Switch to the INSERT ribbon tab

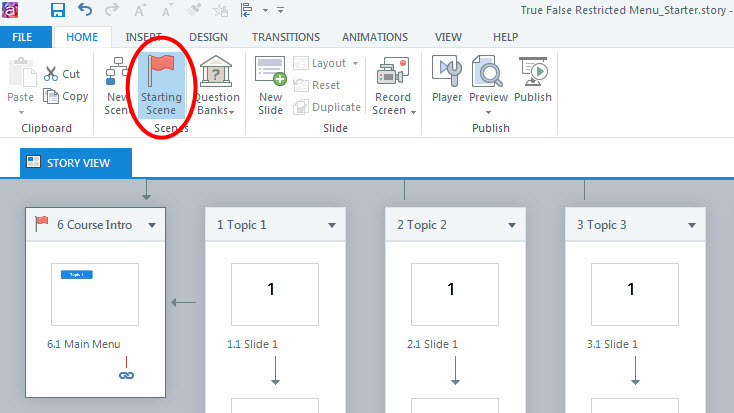[144, 37]
